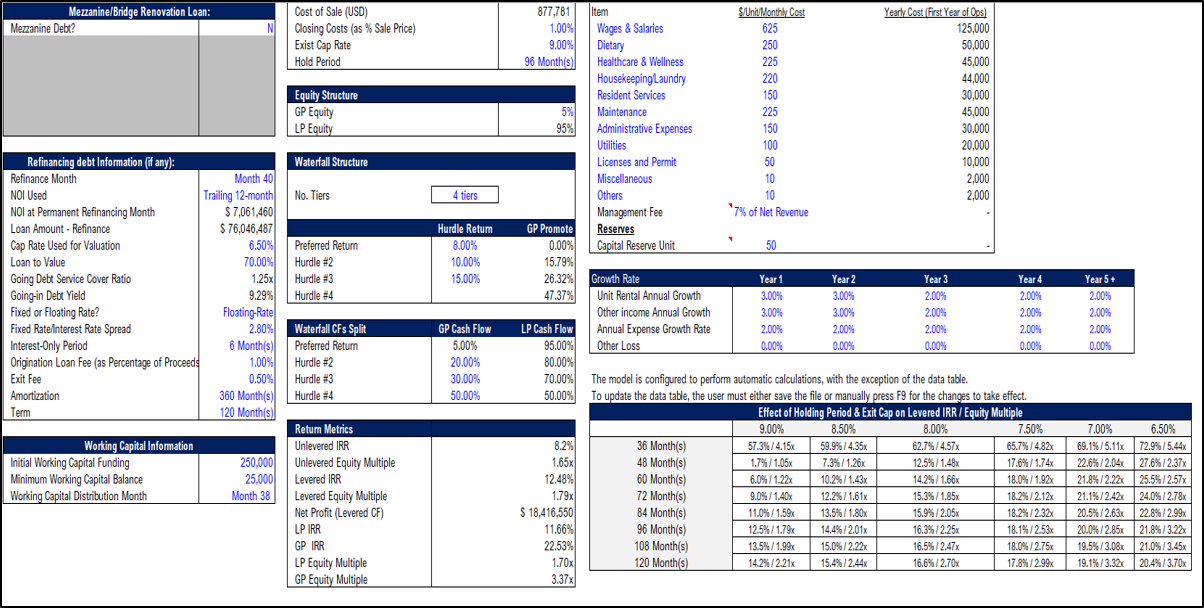The height and width of the screenshot is (608, 1204).
Task: Click the 'Housekeeping/Laundry' label
Action: tap(641, 79)
